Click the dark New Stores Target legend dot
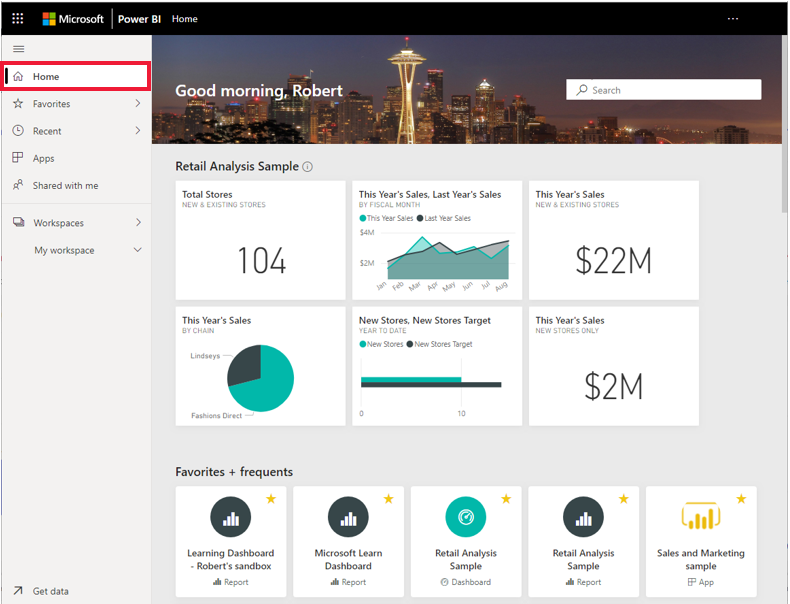 (x=410, y=344)
